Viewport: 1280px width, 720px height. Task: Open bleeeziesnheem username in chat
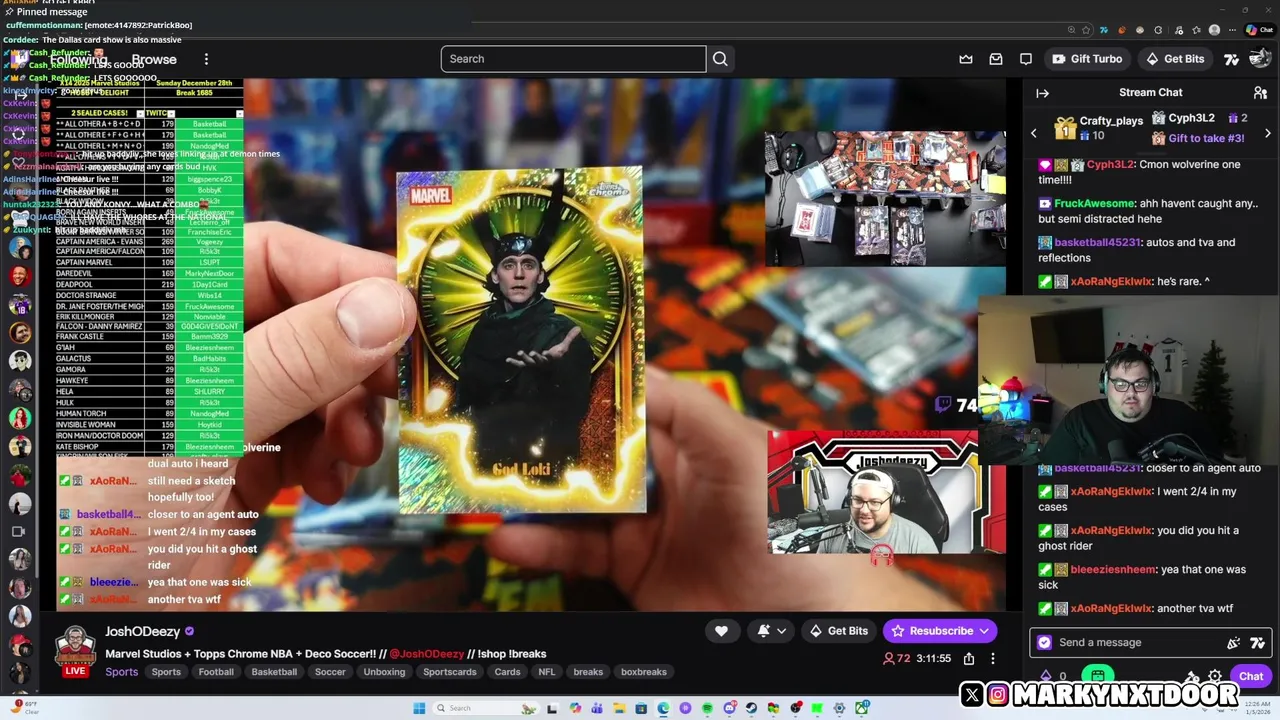(x=1113, y=569)
